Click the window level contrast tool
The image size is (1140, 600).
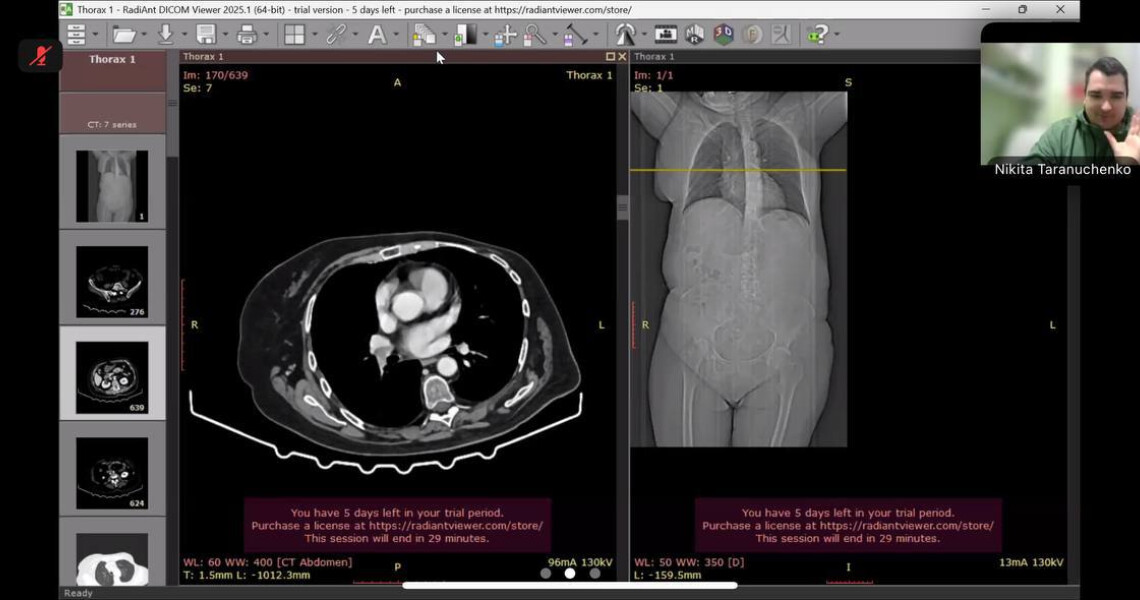pos(465,35)
